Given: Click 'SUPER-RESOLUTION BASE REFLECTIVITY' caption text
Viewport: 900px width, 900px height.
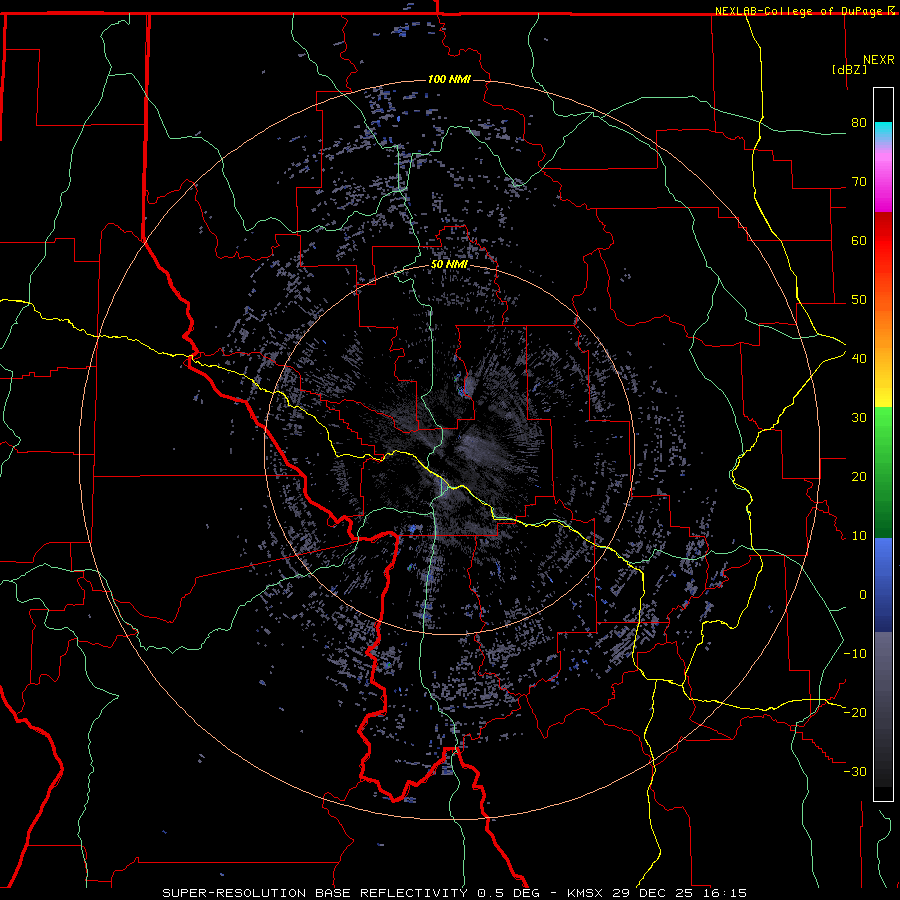Looking at the screenshot, I should point(315,893).
